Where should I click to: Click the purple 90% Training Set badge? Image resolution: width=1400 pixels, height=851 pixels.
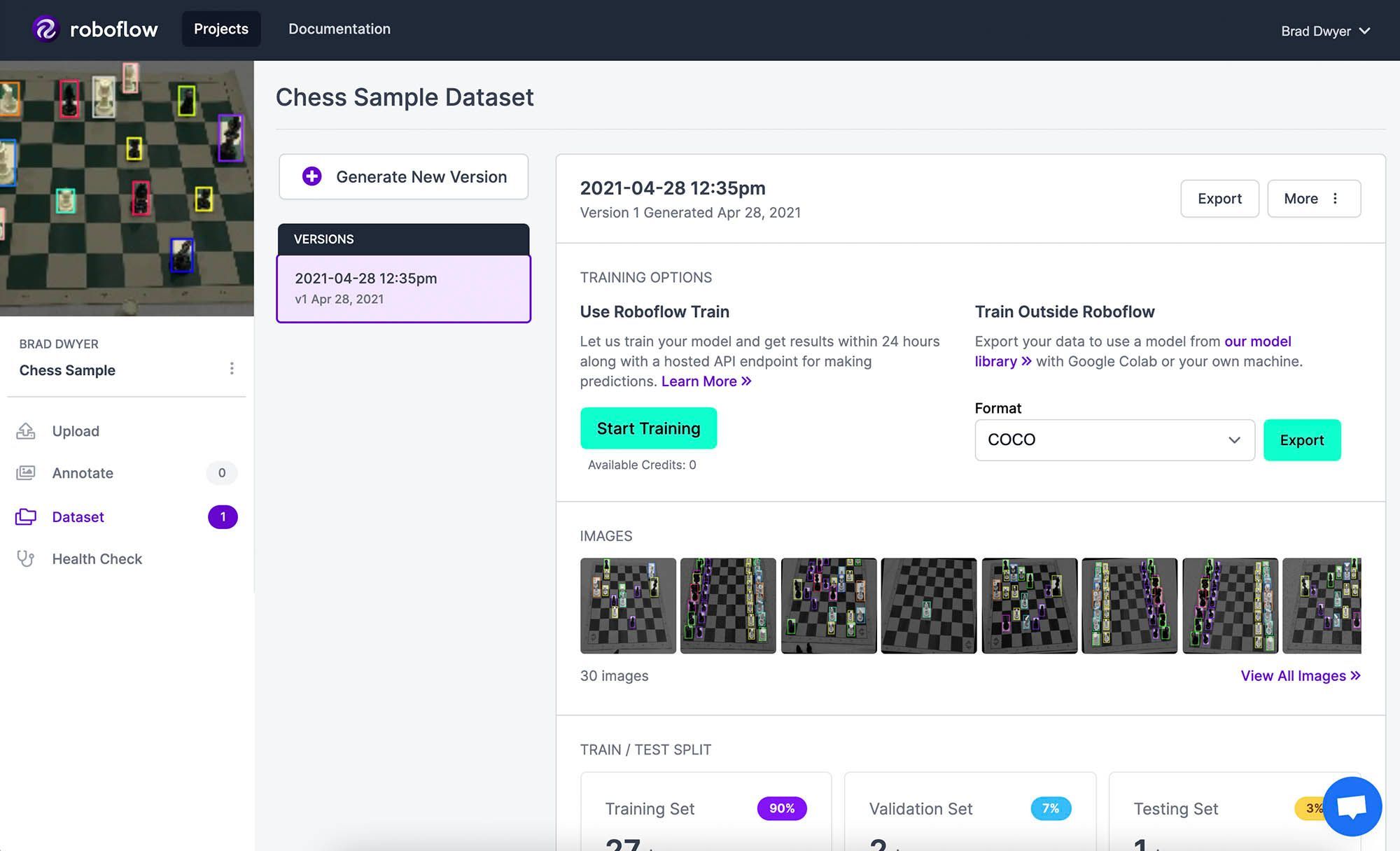(x=781, y=808)
